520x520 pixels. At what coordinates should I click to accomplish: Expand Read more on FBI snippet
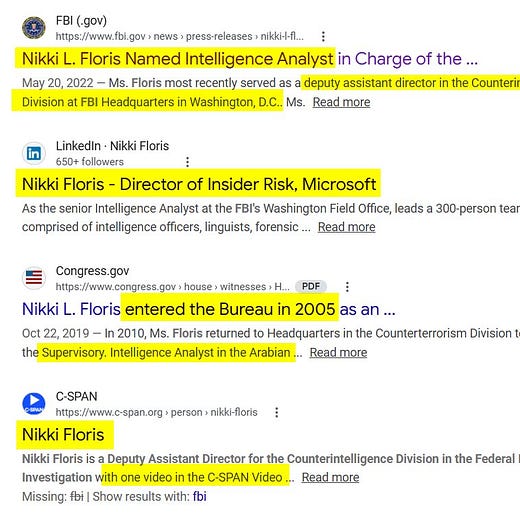point(341,102)
